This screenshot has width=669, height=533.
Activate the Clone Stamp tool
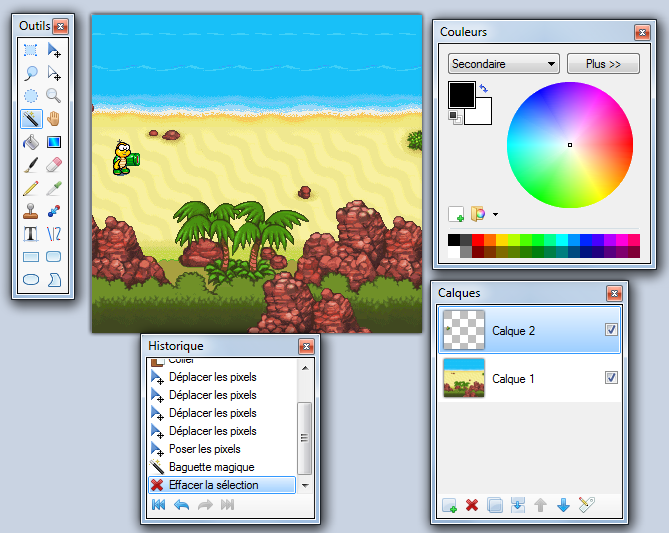31,211
